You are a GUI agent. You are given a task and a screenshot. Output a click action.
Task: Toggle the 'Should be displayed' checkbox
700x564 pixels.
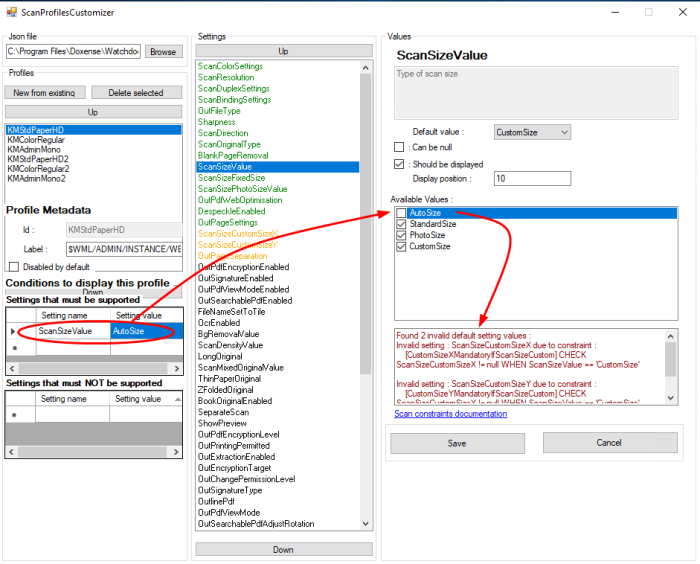click(x=400, y=164)
